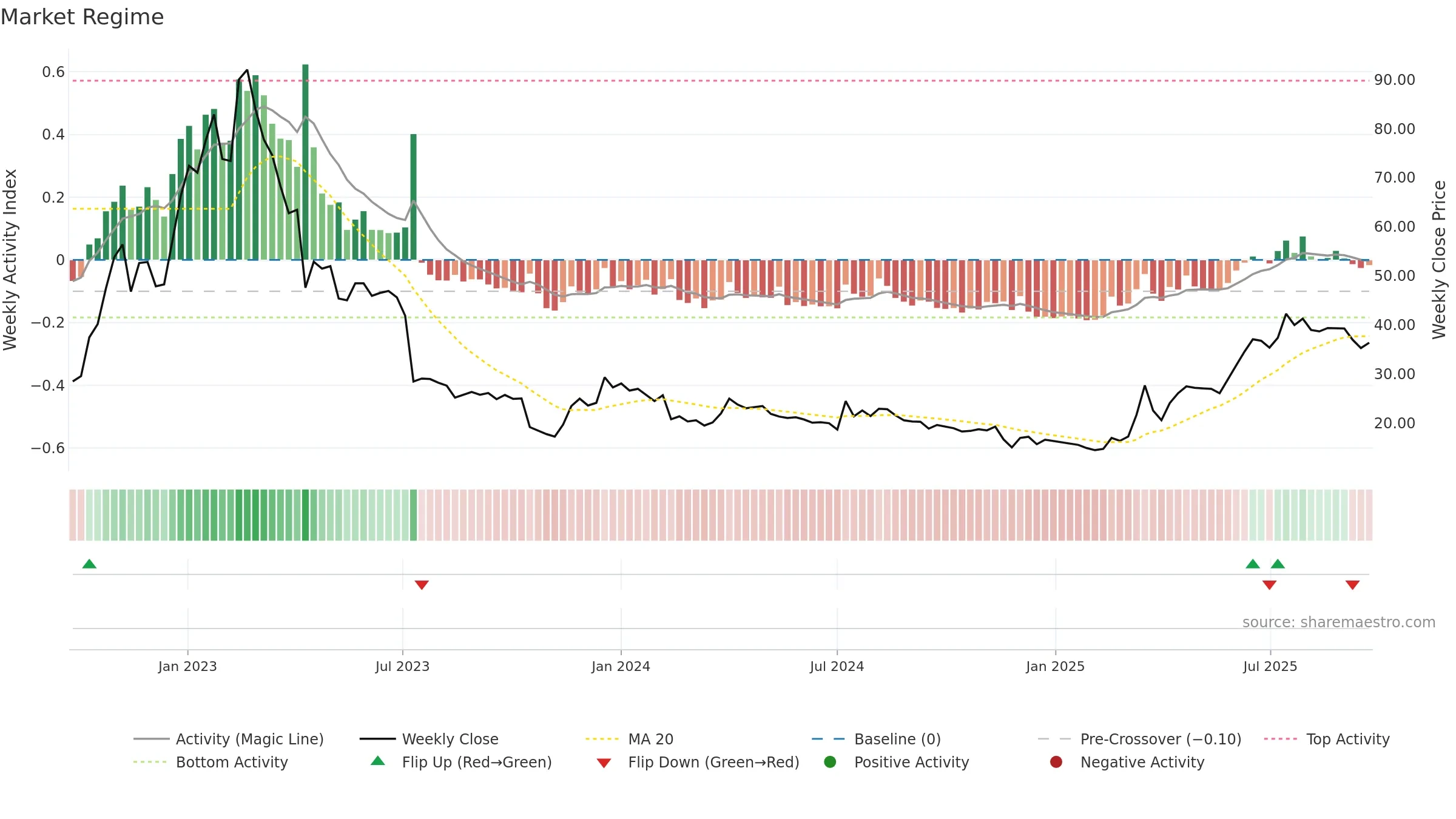Click the MA 20 legend entry
Screen dimensions: 1456x819
tap(630, 739)
